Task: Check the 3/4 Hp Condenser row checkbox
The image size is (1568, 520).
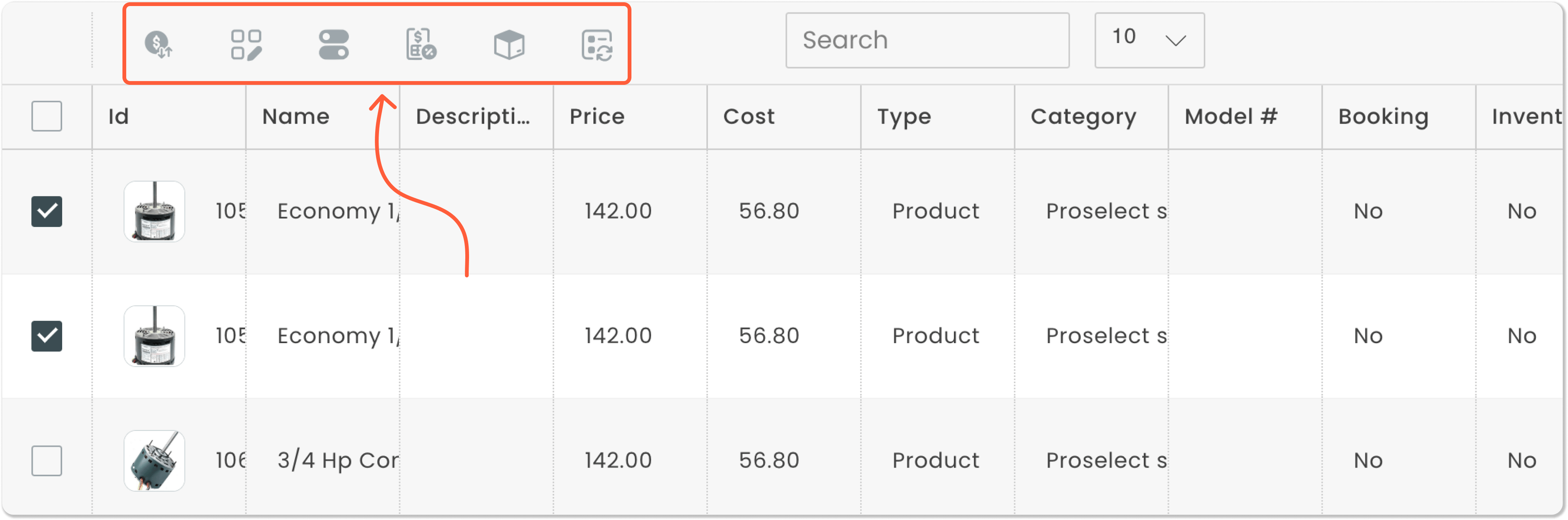Action: (47, 461)
